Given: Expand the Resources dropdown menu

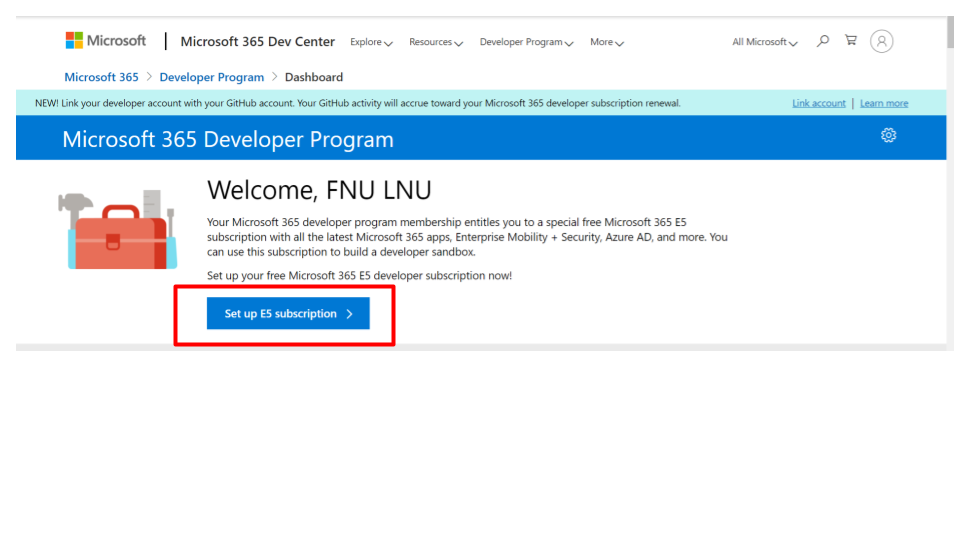Looking at the screenshot, I should click(x=436, y=42).
